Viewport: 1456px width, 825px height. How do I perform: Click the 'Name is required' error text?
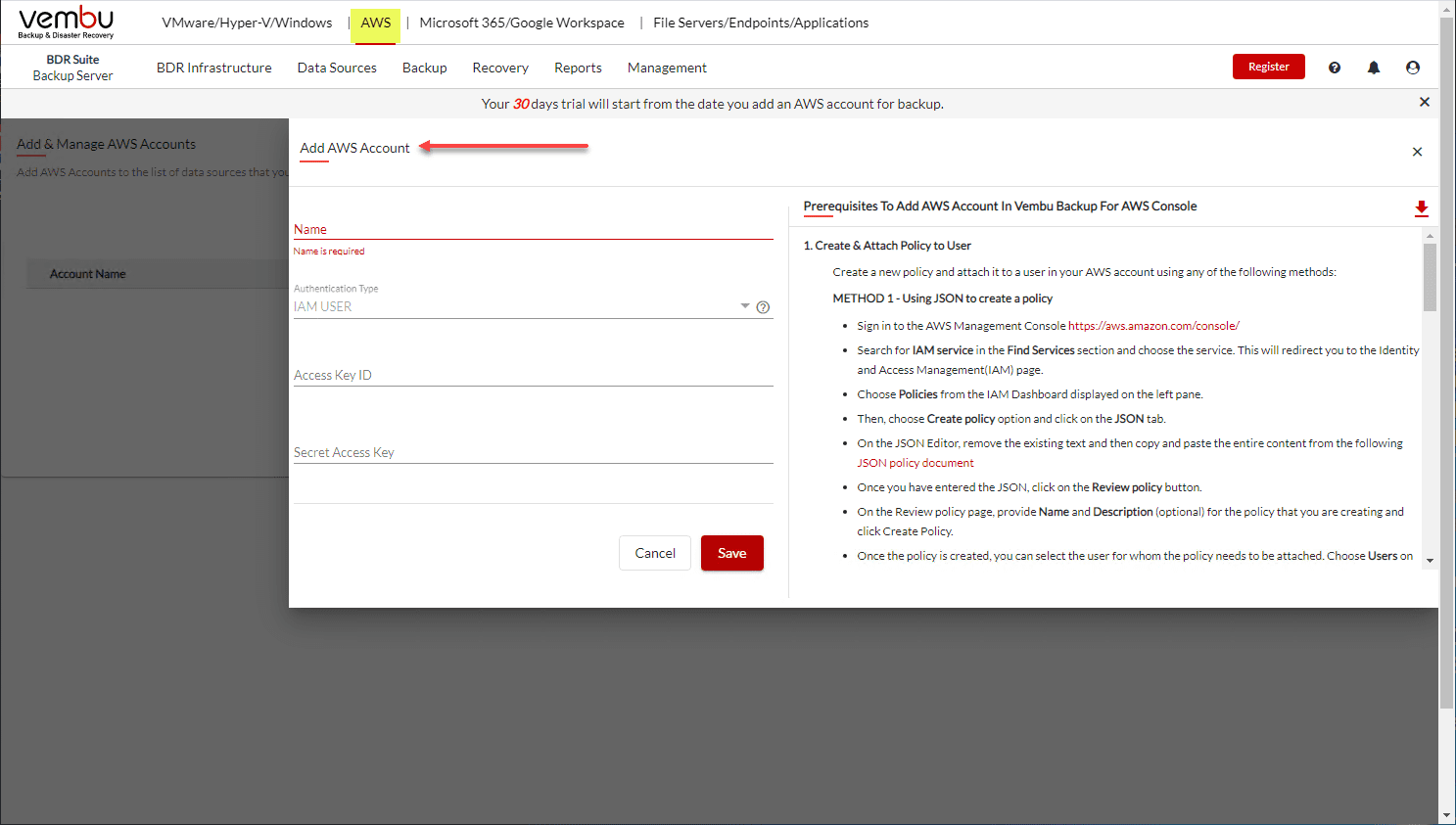point(329,252)
